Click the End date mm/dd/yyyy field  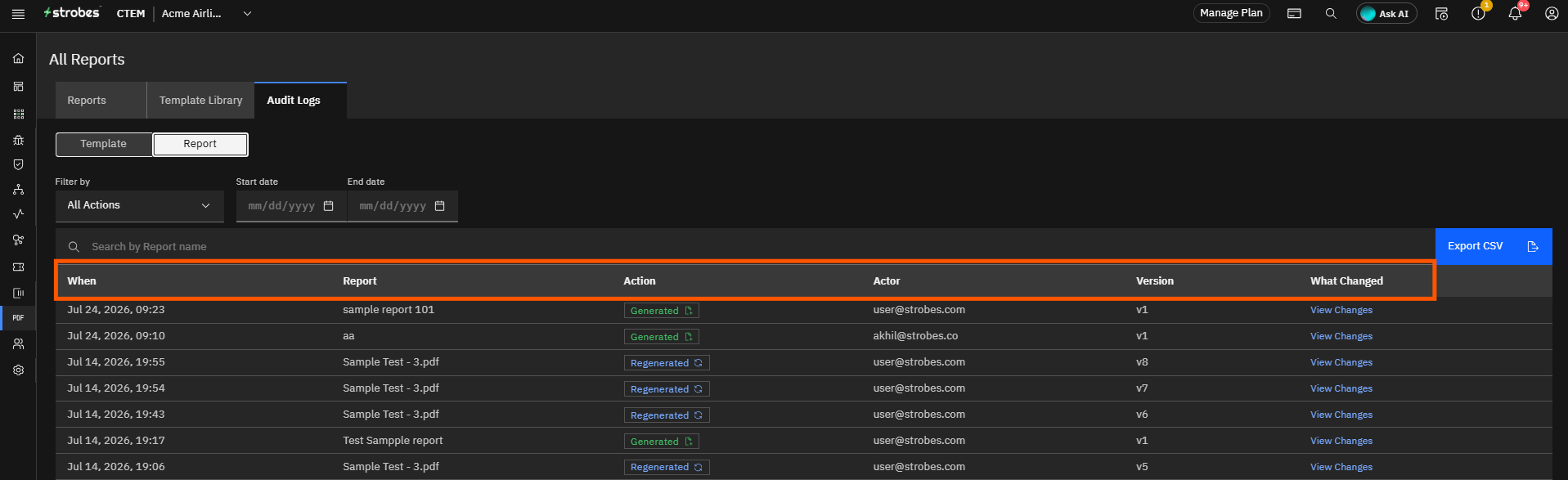402,206
